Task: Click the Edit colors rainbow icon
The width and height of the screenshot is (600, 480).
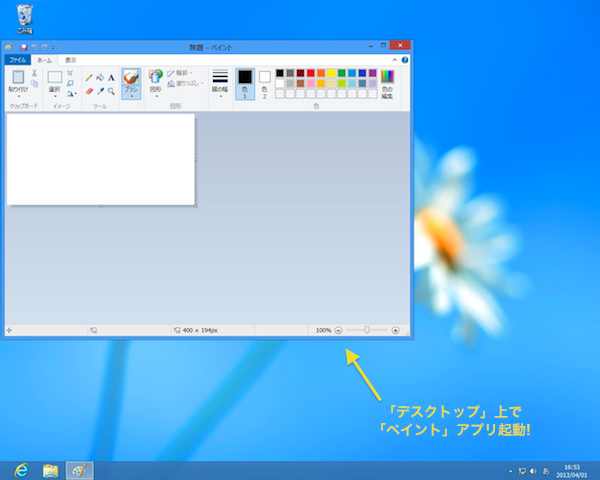Action: 387,77
